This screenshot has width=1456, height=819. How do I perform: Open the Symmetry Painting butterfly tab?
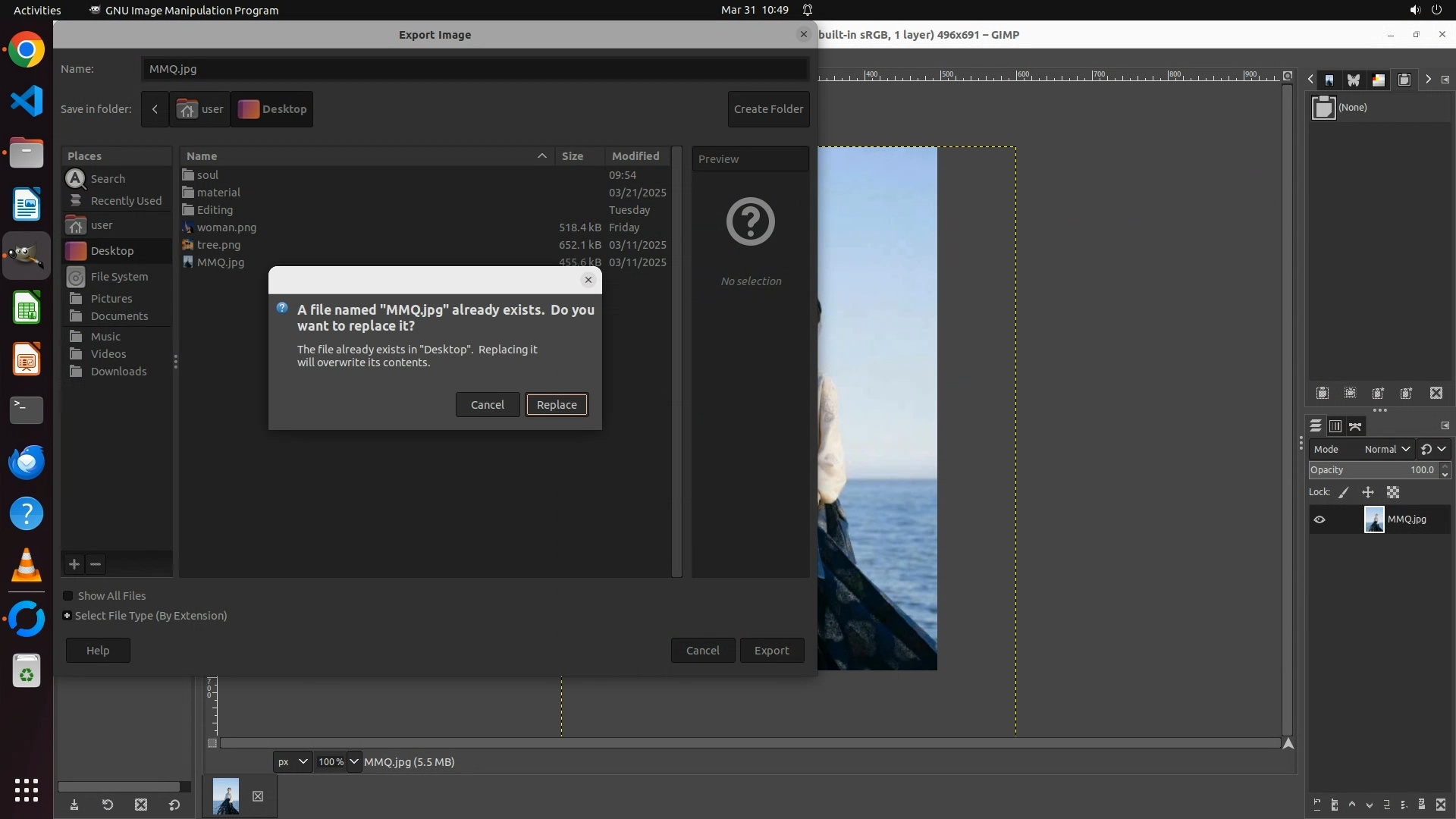point(1354,80)
